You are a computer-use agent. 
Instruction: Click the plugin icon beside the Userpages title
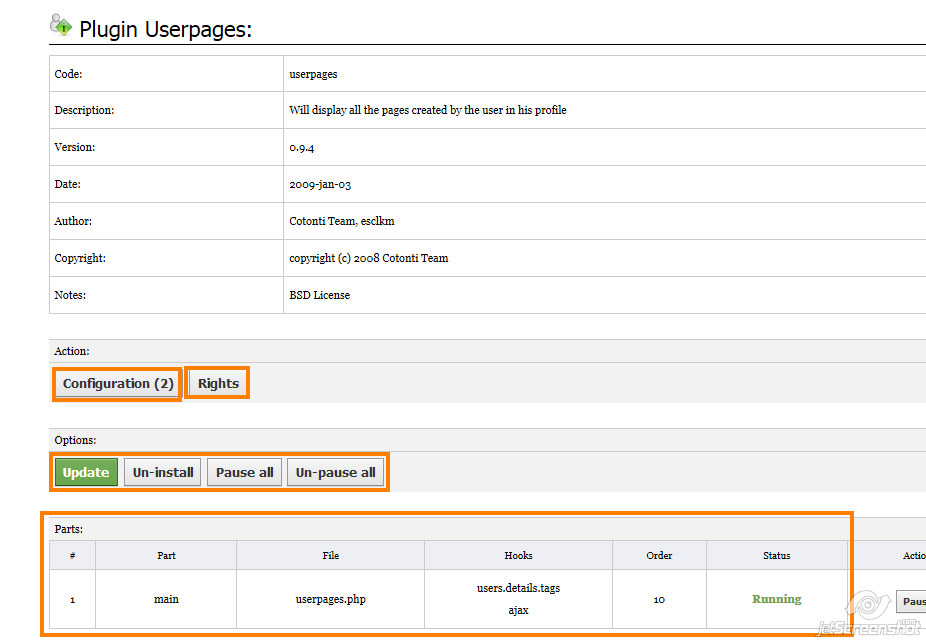(61, 26)
